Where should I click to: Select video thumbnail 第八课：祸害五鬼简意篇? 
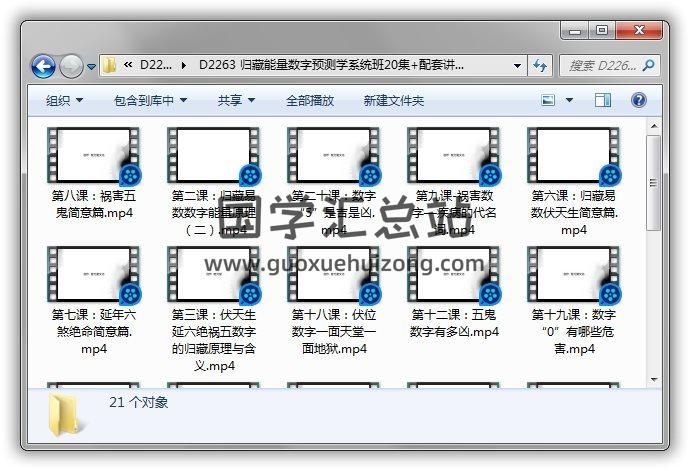coord(94,156)
